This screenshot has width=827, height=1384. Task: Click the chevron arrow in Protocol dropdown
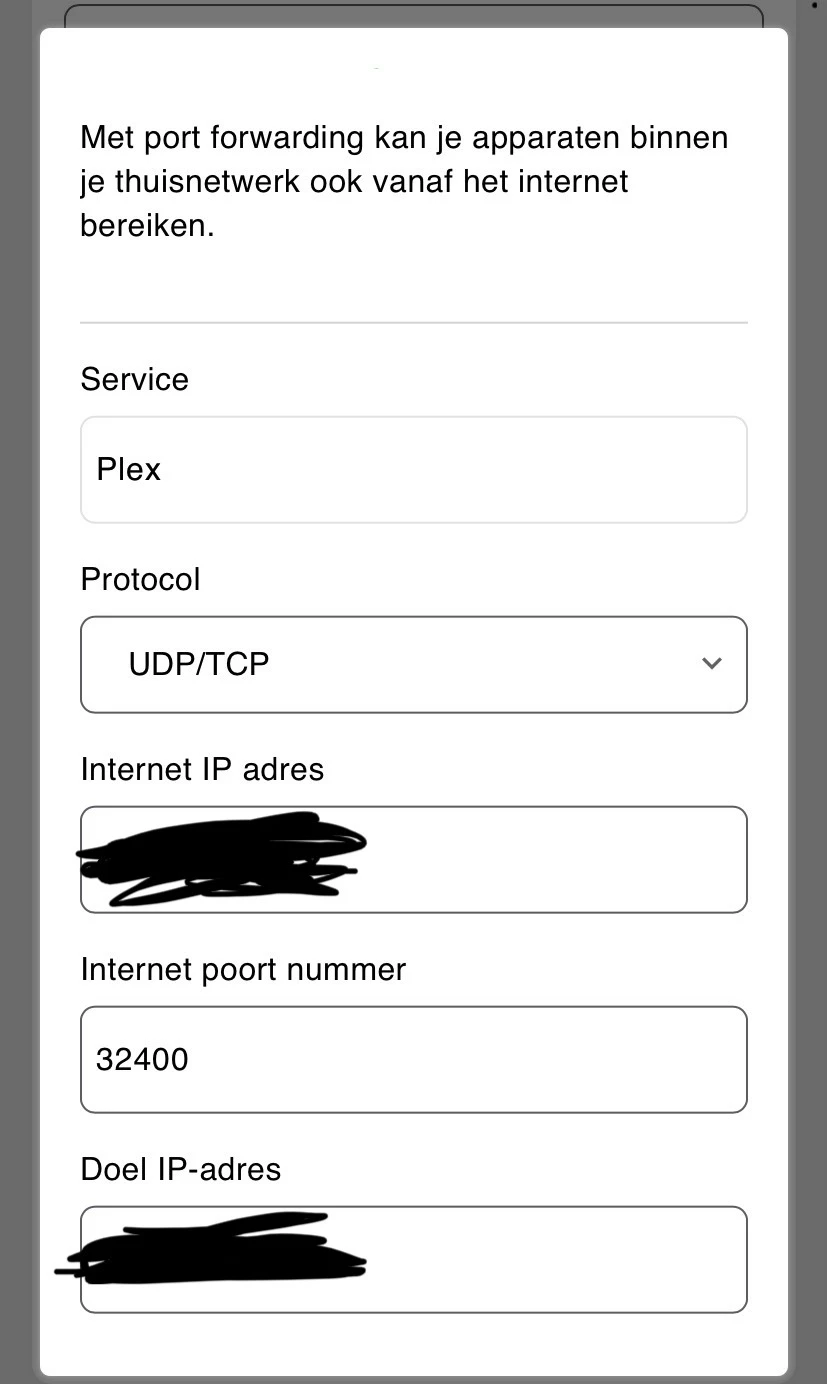pos(711,664)
